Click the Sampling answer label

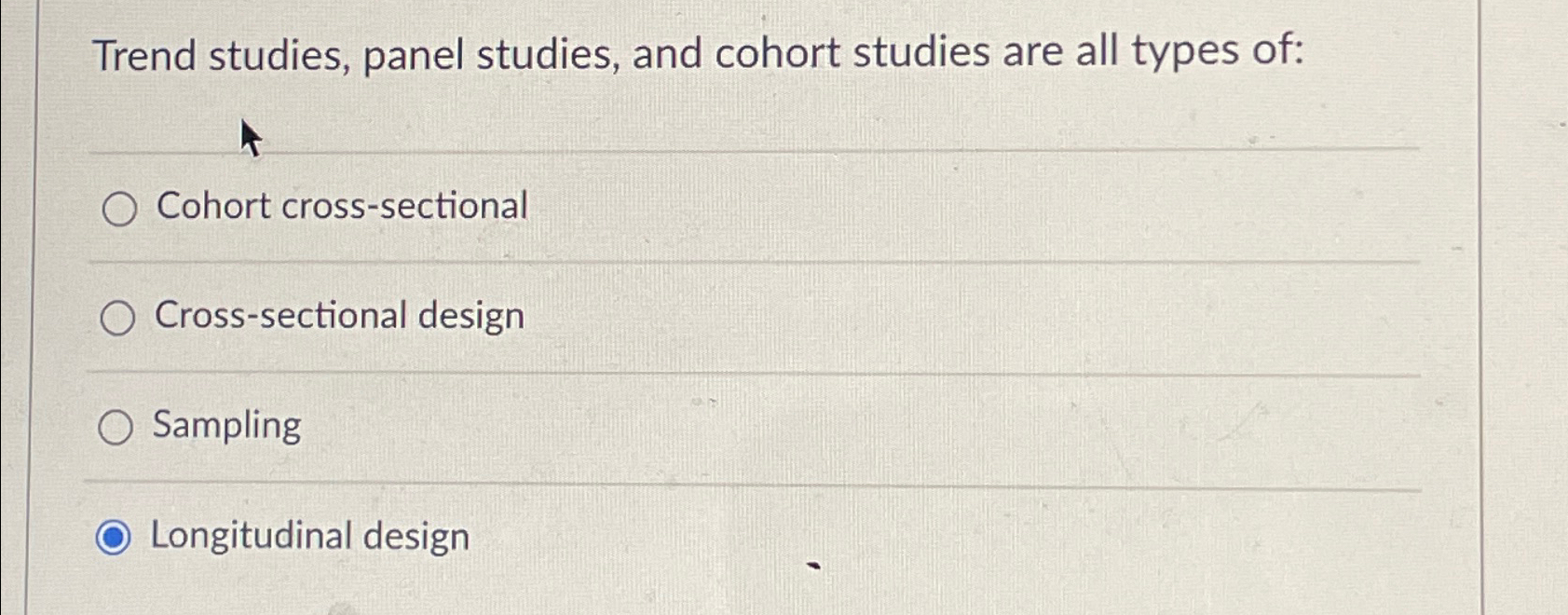click(225, 424)
